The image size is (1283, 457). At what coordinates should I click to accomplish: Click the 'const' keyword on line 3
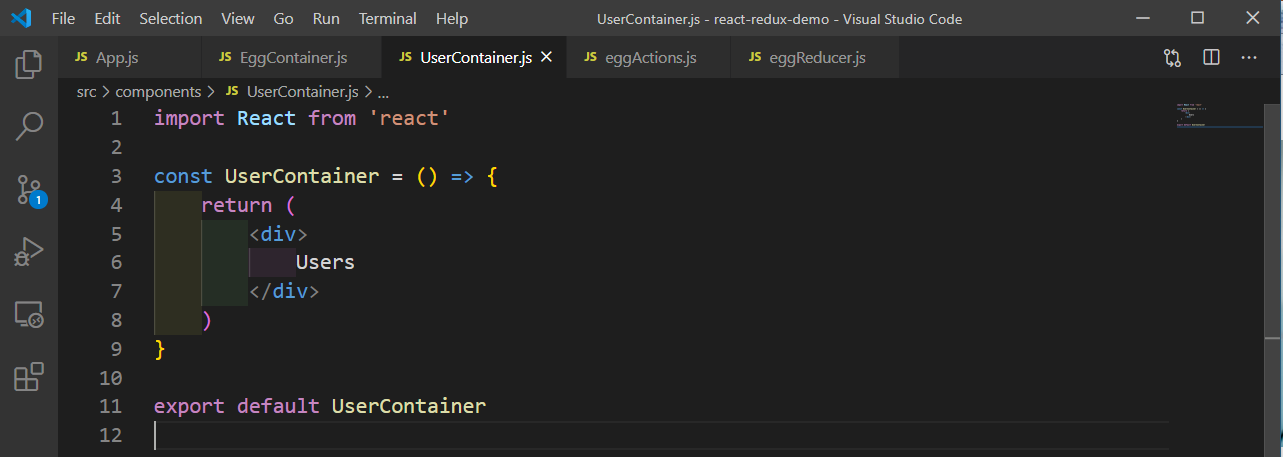183,176
